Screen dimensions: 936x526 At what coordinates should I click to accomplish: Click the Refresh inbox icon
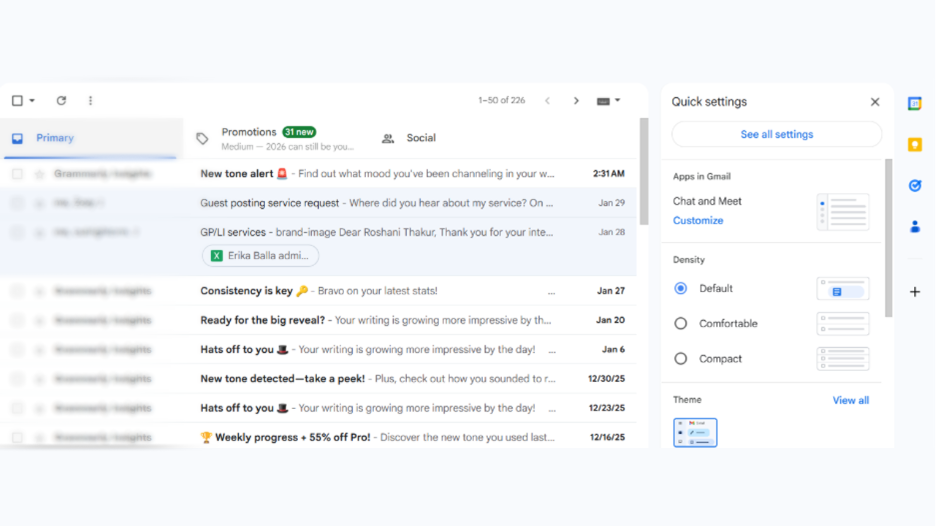[61, 101]
